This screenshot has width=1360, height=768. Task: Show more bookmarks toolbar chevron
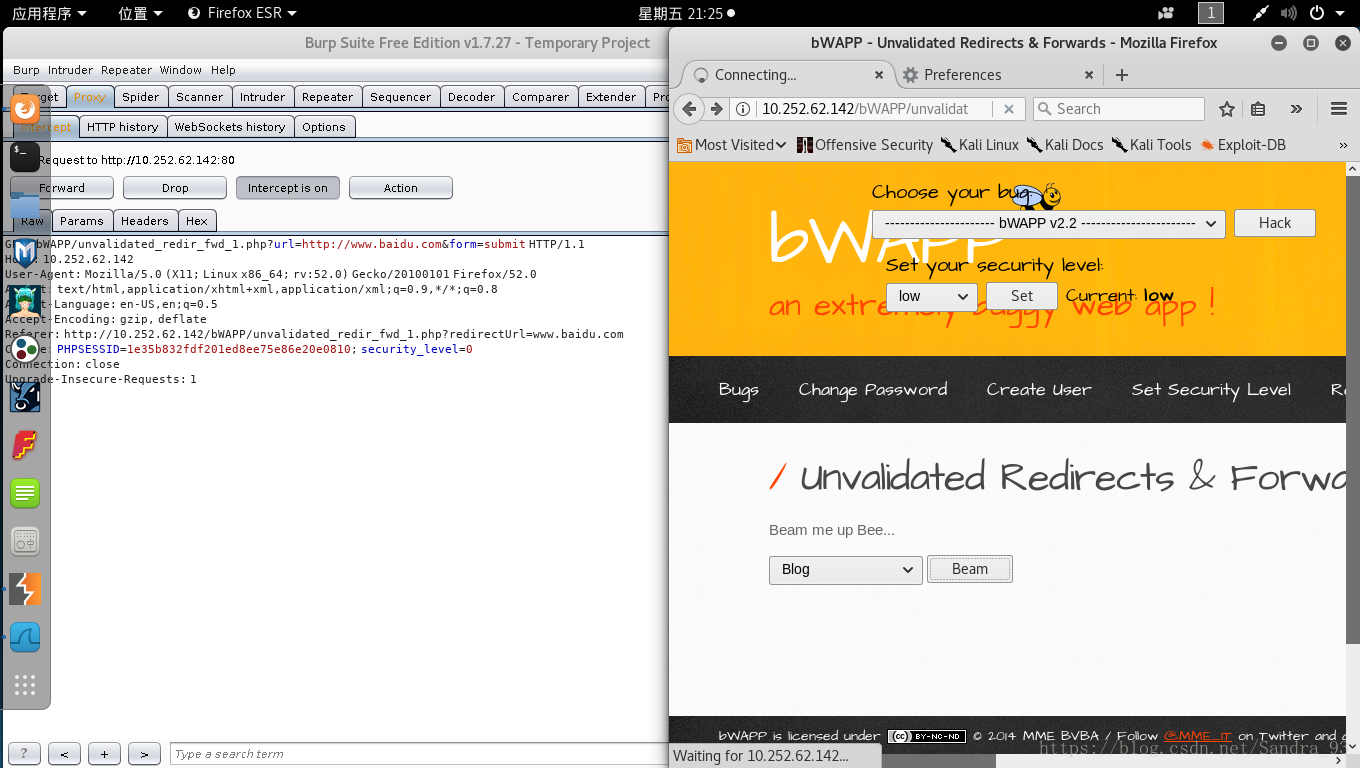[1343, 145]
